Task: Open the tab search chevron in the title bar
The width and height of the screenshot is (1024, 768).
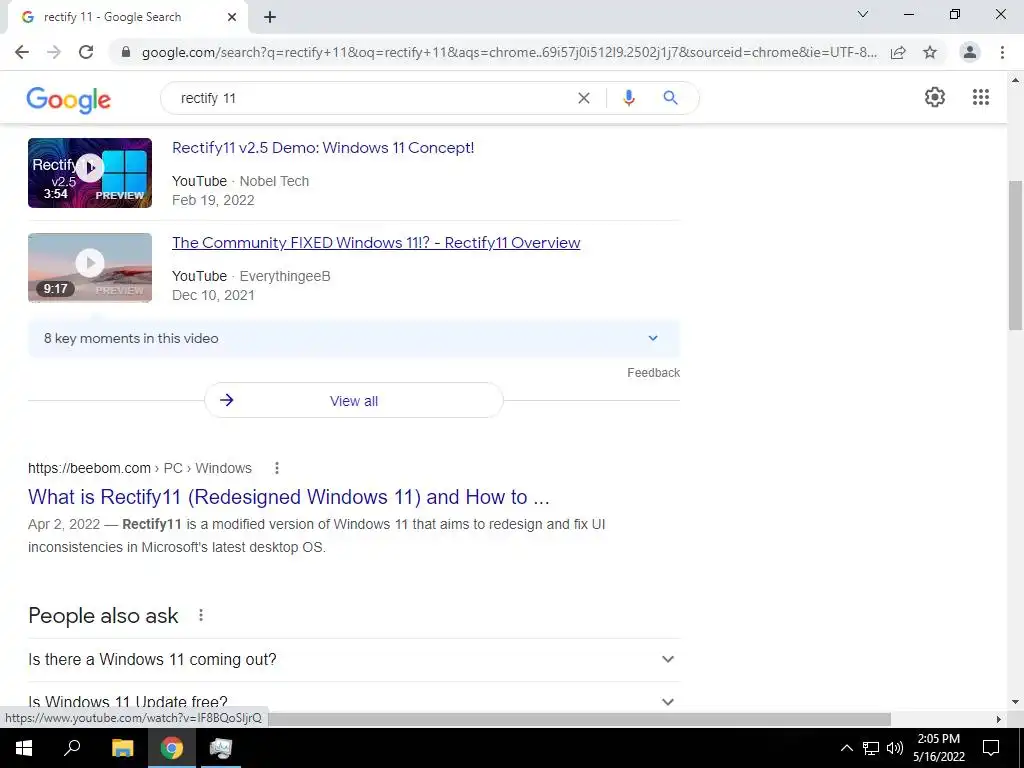Action: (863, 14)
